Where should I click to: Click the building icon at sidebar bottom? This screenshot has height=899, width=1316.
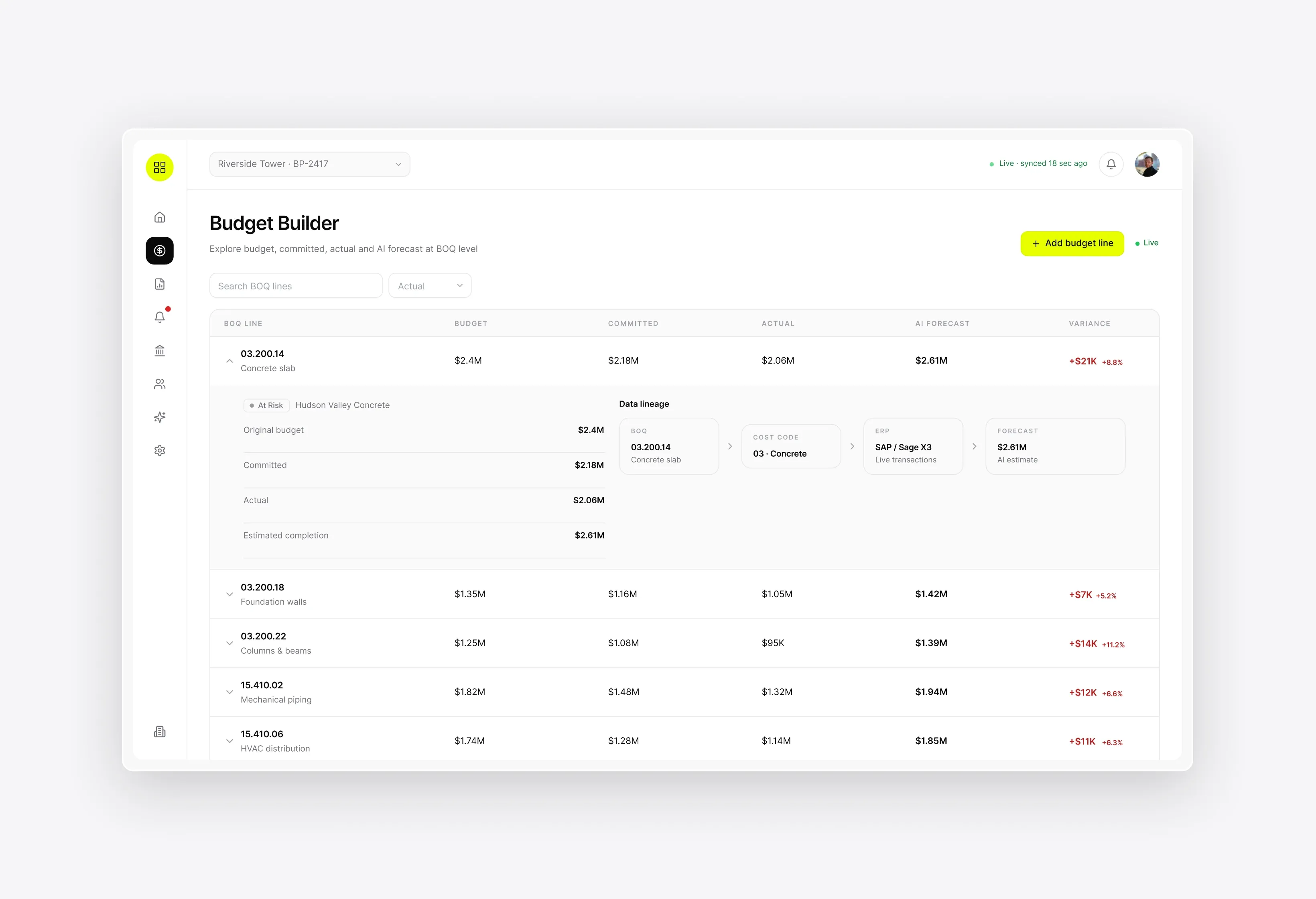tap(160, 731)
